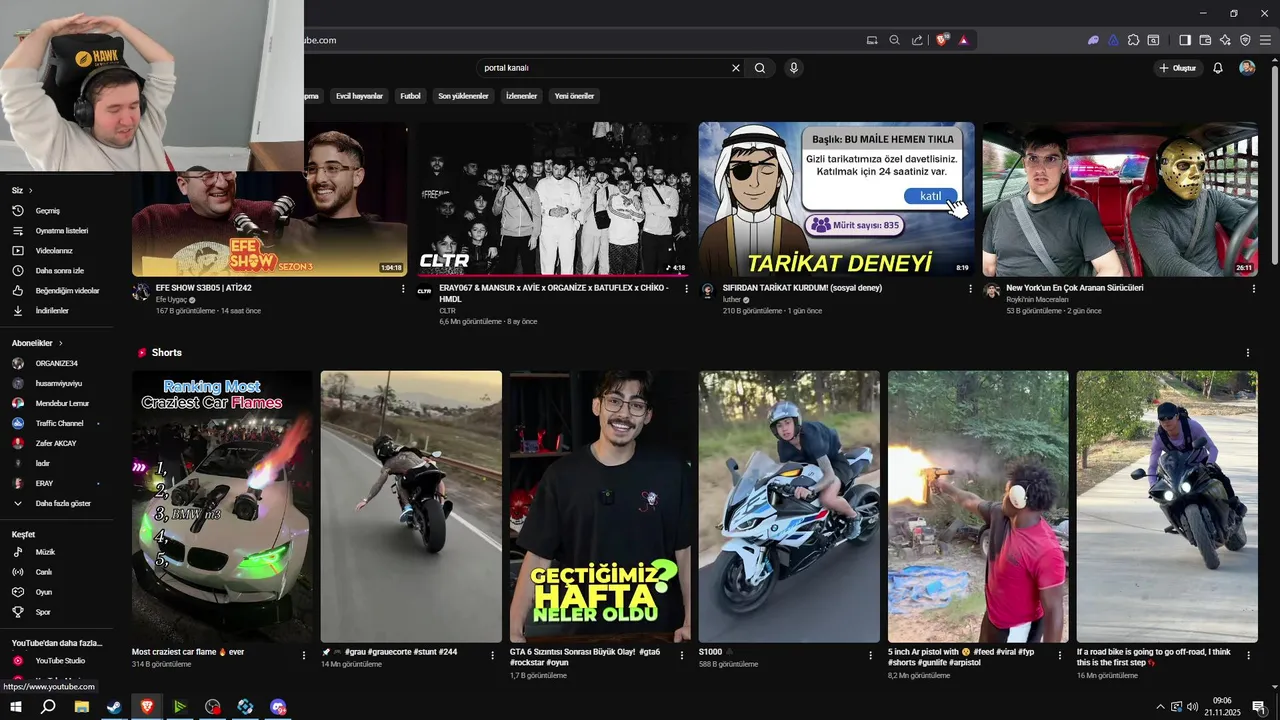Screen dimensions: 1280x720
Task: Open the Efe Uygaç channel link
Action: [172, 300]
